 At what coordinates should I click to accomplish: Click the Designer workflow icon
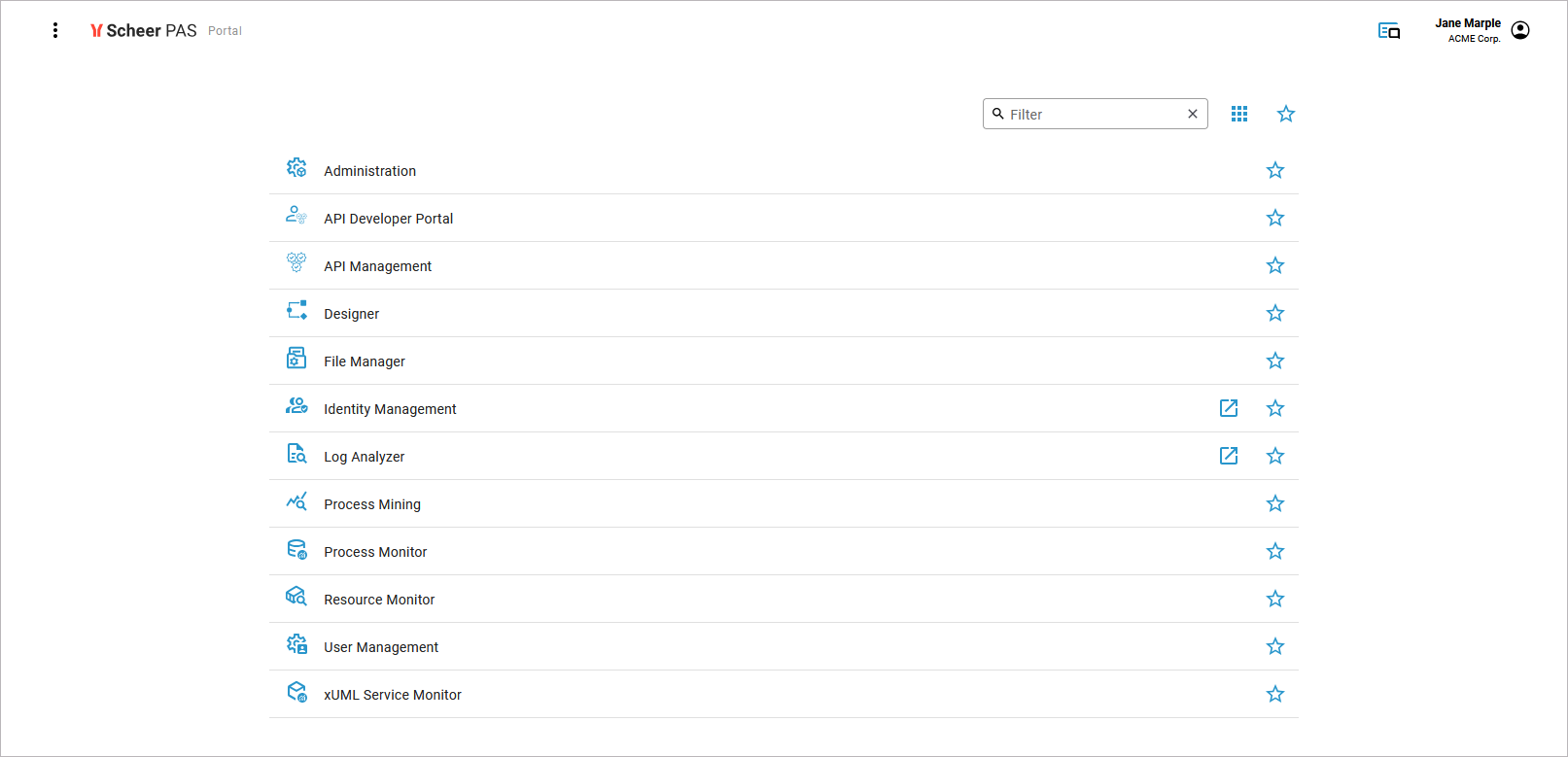tap(296, 311)
